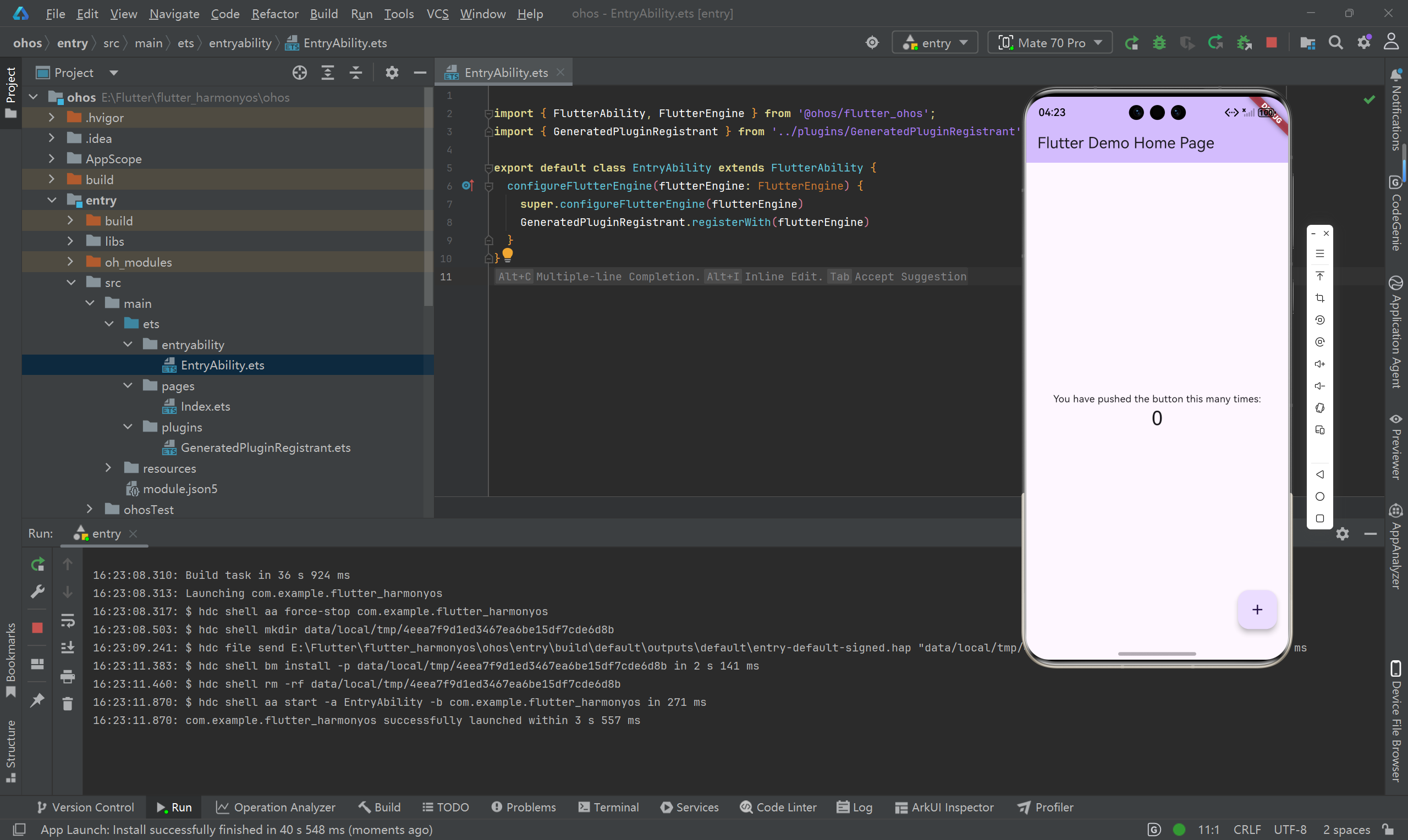Click the green Run entry icon in toolbar
This screenshot has width=1408, height=840.
[1131, 43]
